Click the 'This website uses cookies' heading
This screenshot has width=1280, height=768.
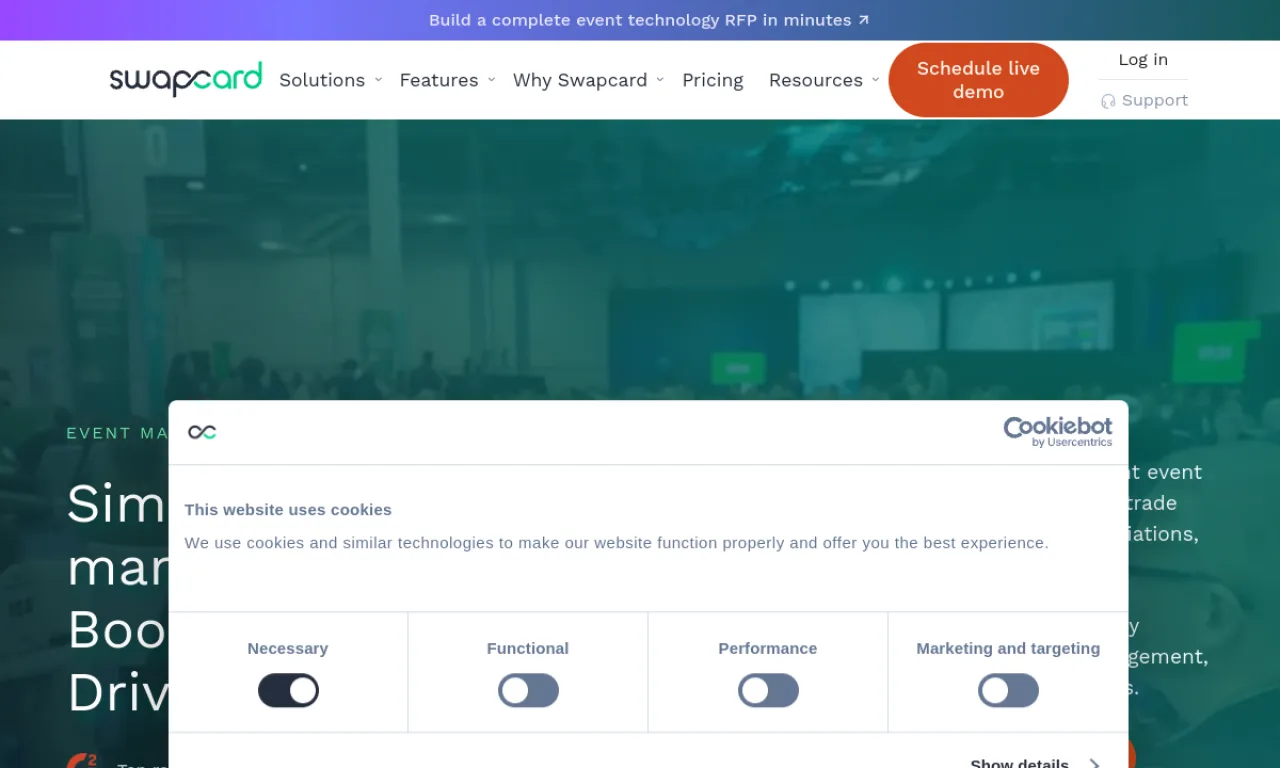[x=288, y=509]
